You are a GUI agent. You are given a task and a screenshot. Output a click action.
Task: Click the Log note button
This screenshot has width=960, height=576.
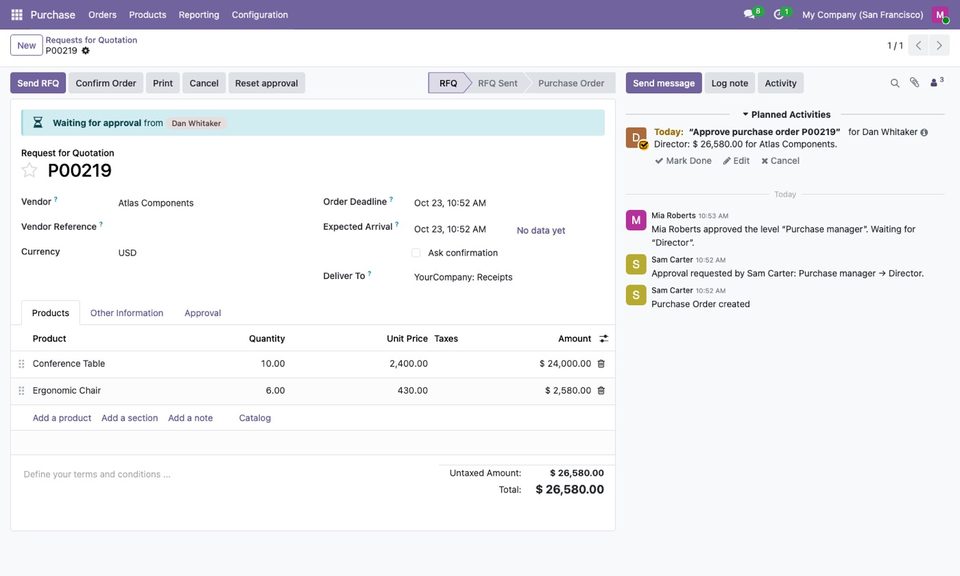tap(730, 83)
